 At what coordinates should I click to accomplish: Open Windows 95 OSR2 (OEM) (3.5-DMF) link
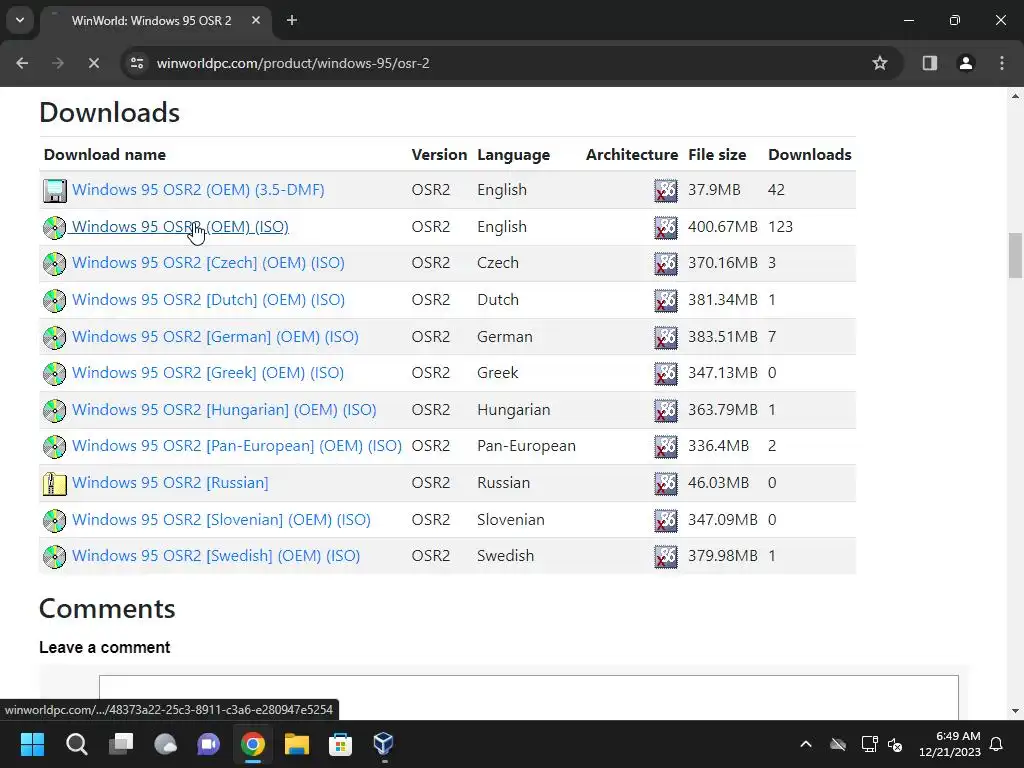coord(198,189)
